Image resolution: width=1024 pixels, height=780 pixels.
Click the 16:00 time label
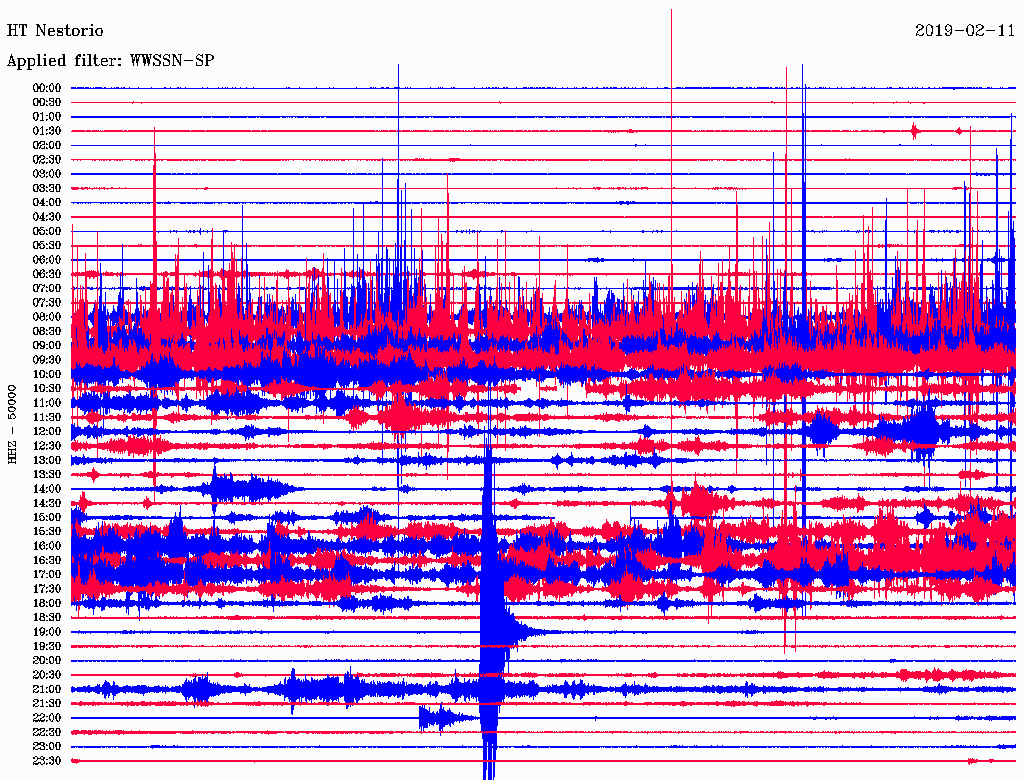47,546
